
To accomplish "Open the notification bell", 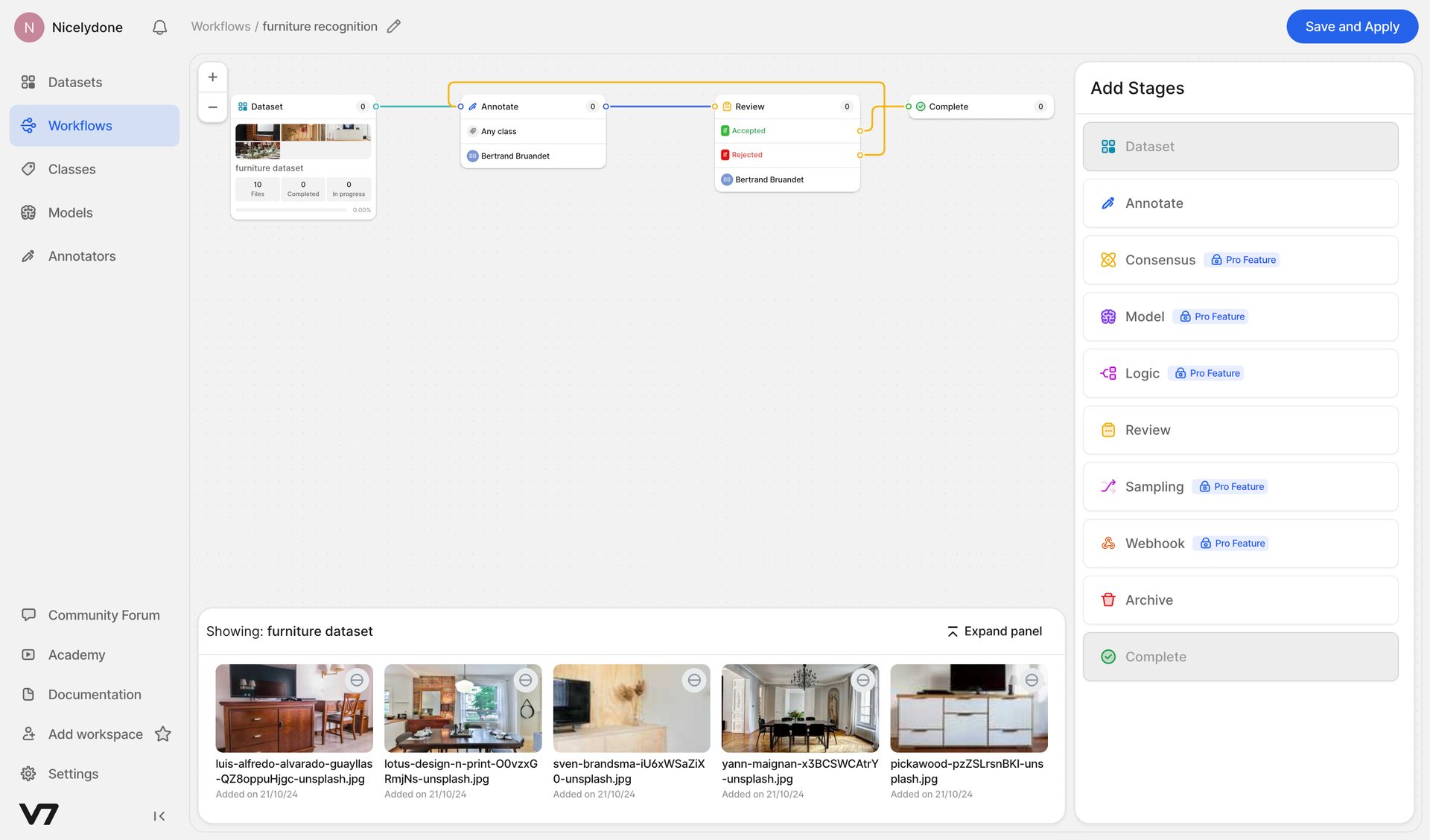I will point(159,26).
